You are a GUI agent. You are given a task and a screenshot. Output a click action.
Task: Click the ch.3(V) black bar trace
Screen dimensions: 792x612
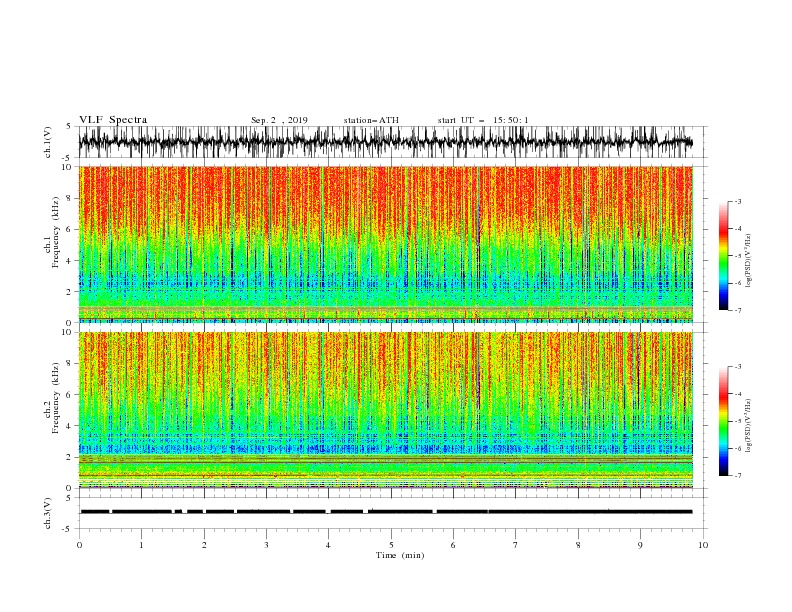pyautogui.click(x=386, y=512)
